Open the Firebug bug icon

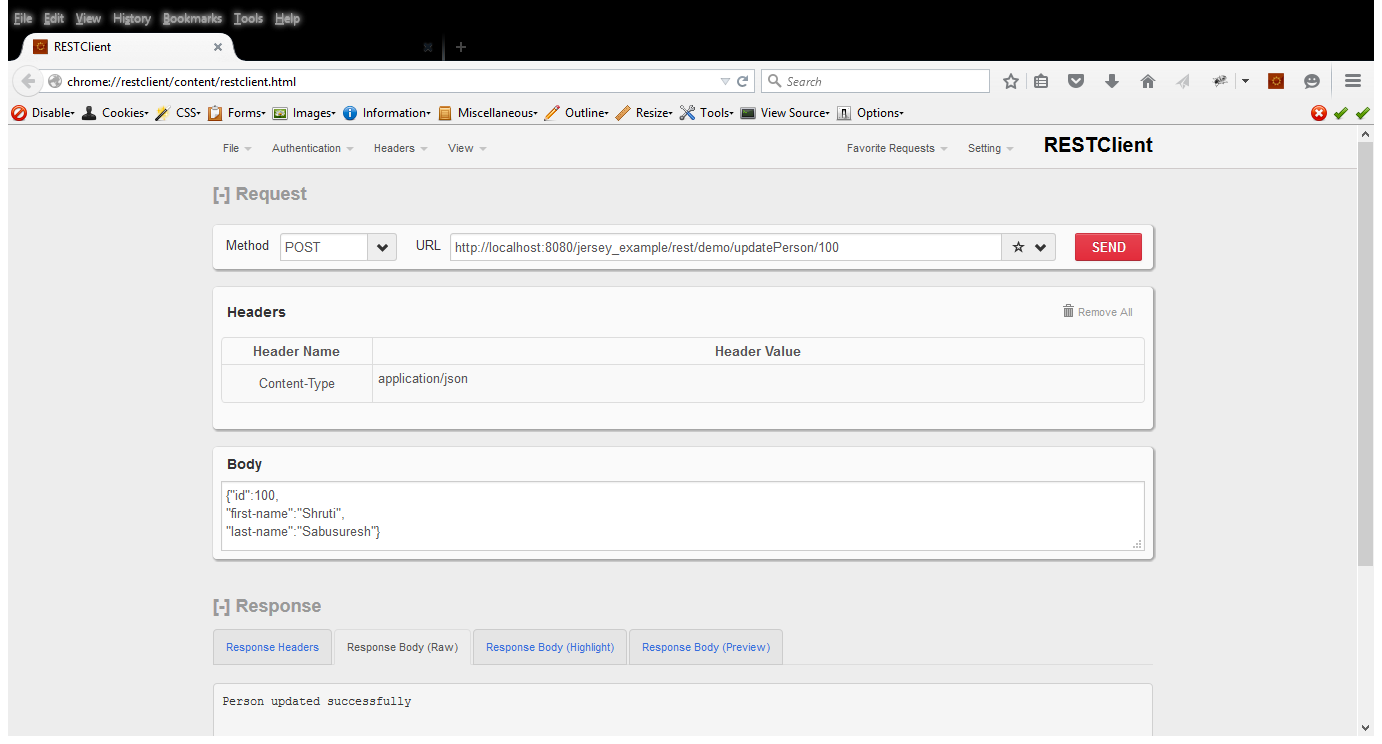(x=1220, y=82)
